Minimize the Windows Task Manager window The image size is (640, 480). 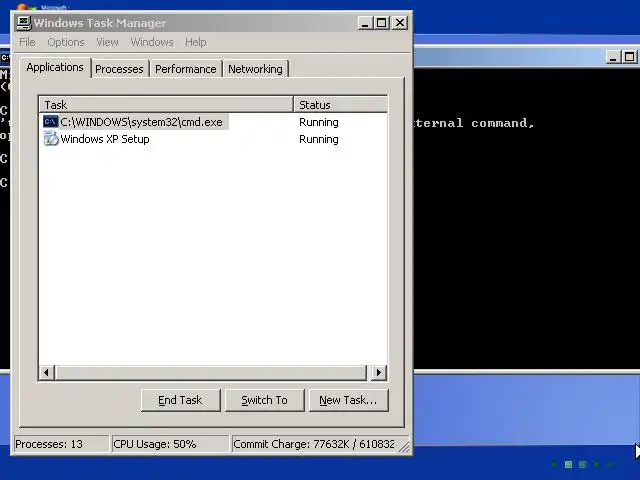click(x=365, y=23)
